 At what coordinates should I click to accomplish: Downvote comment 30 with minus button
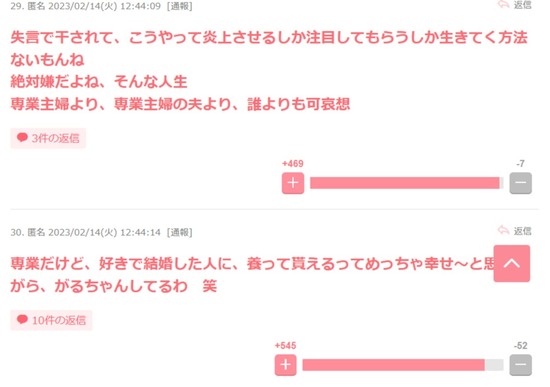521,365
